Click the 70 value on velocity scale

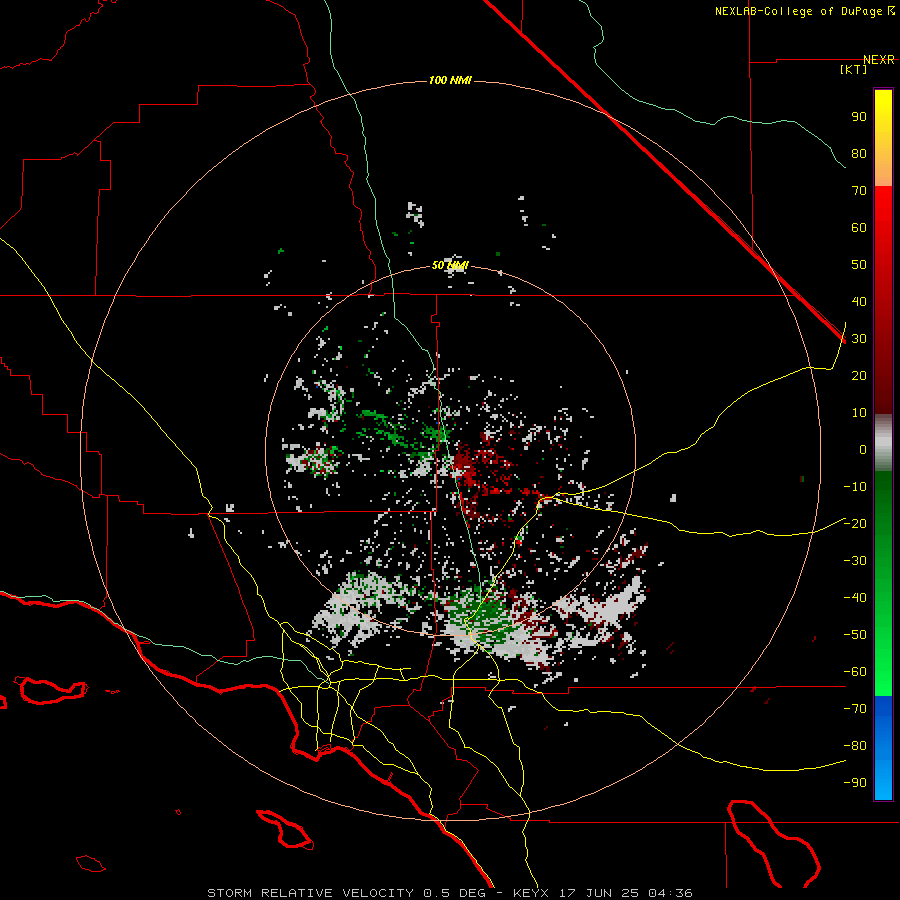click(x=859, y=191)
